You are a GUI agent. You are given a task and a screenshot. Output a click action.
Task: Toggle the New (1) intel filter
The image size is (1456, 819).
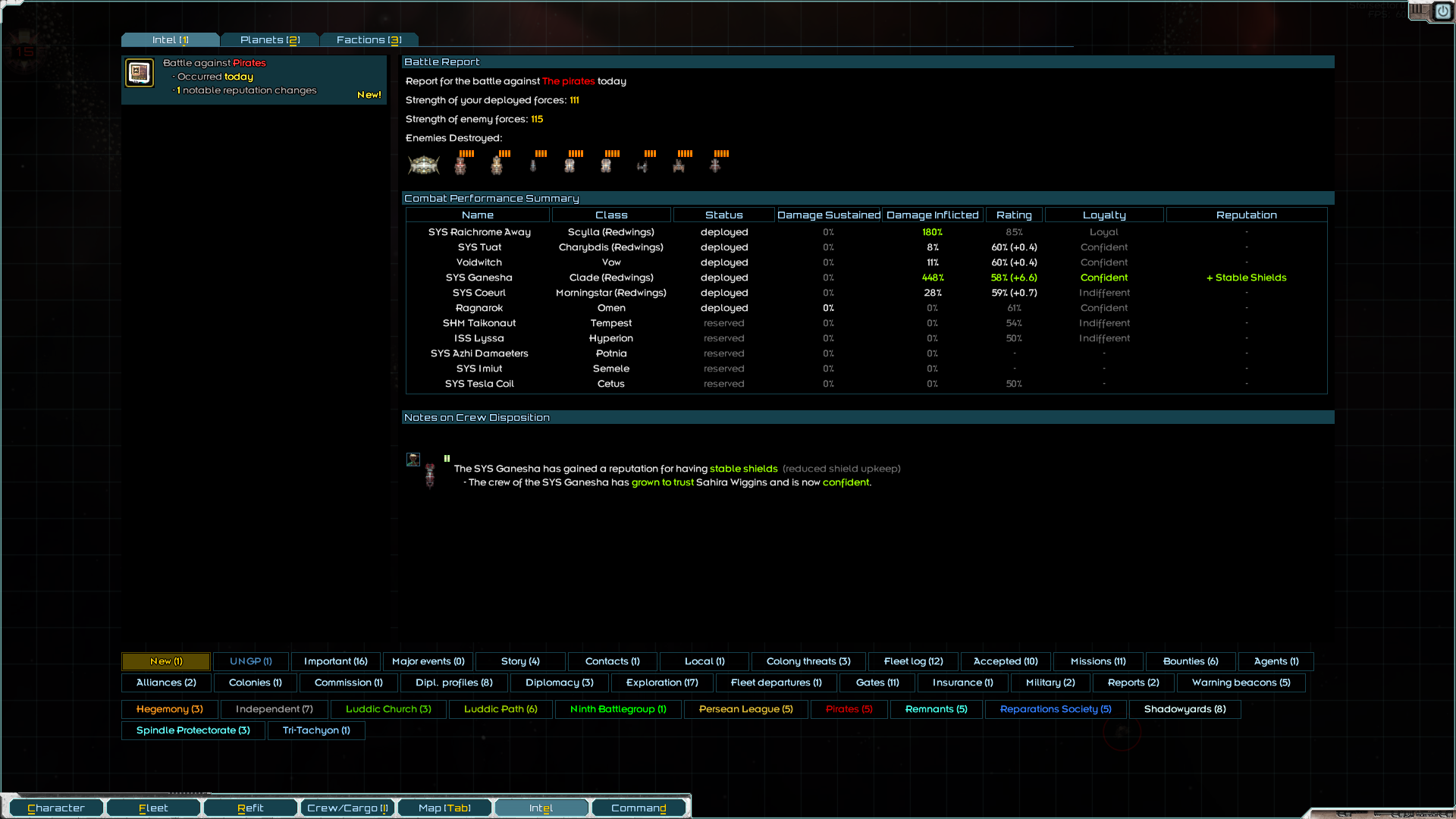click(166, 661)
